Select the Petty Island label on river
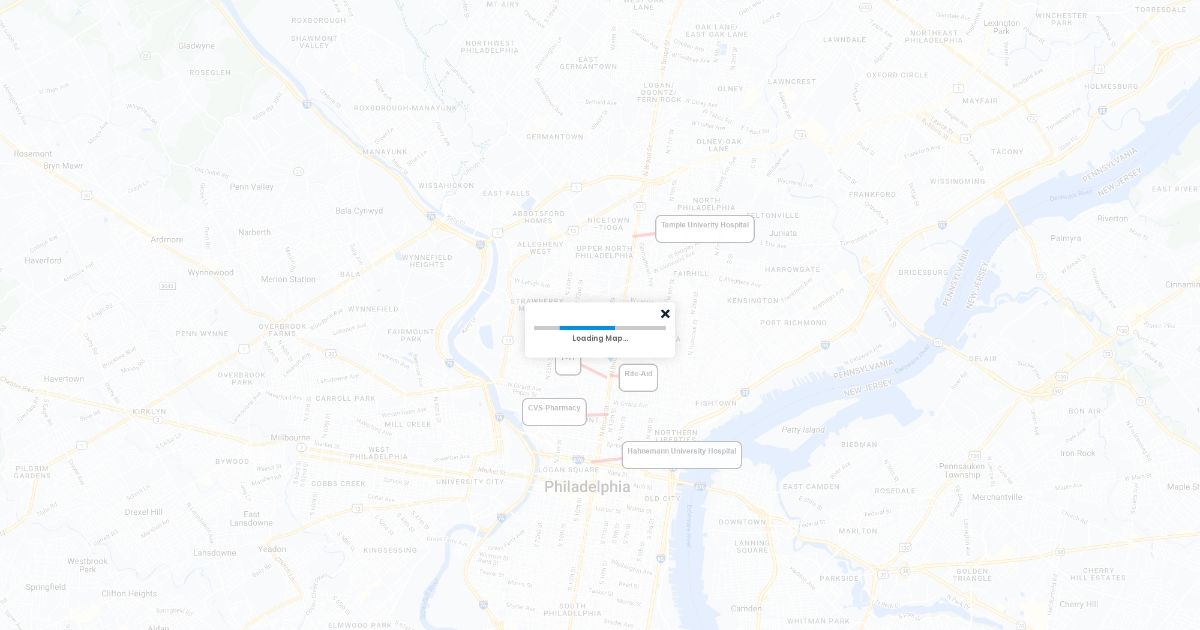The width and height of the screenshot is (1200, 630). [803, 430]
